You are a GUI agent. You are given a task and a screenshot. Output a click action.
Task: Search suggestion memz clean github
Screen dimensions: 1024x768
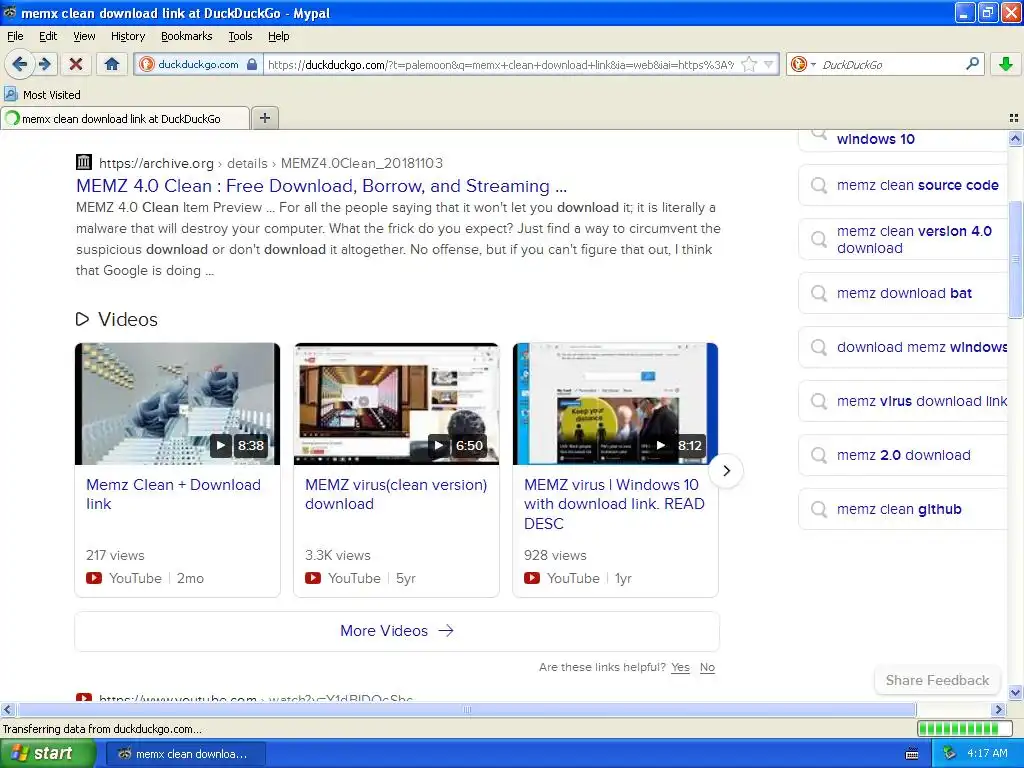pos(903,509)
